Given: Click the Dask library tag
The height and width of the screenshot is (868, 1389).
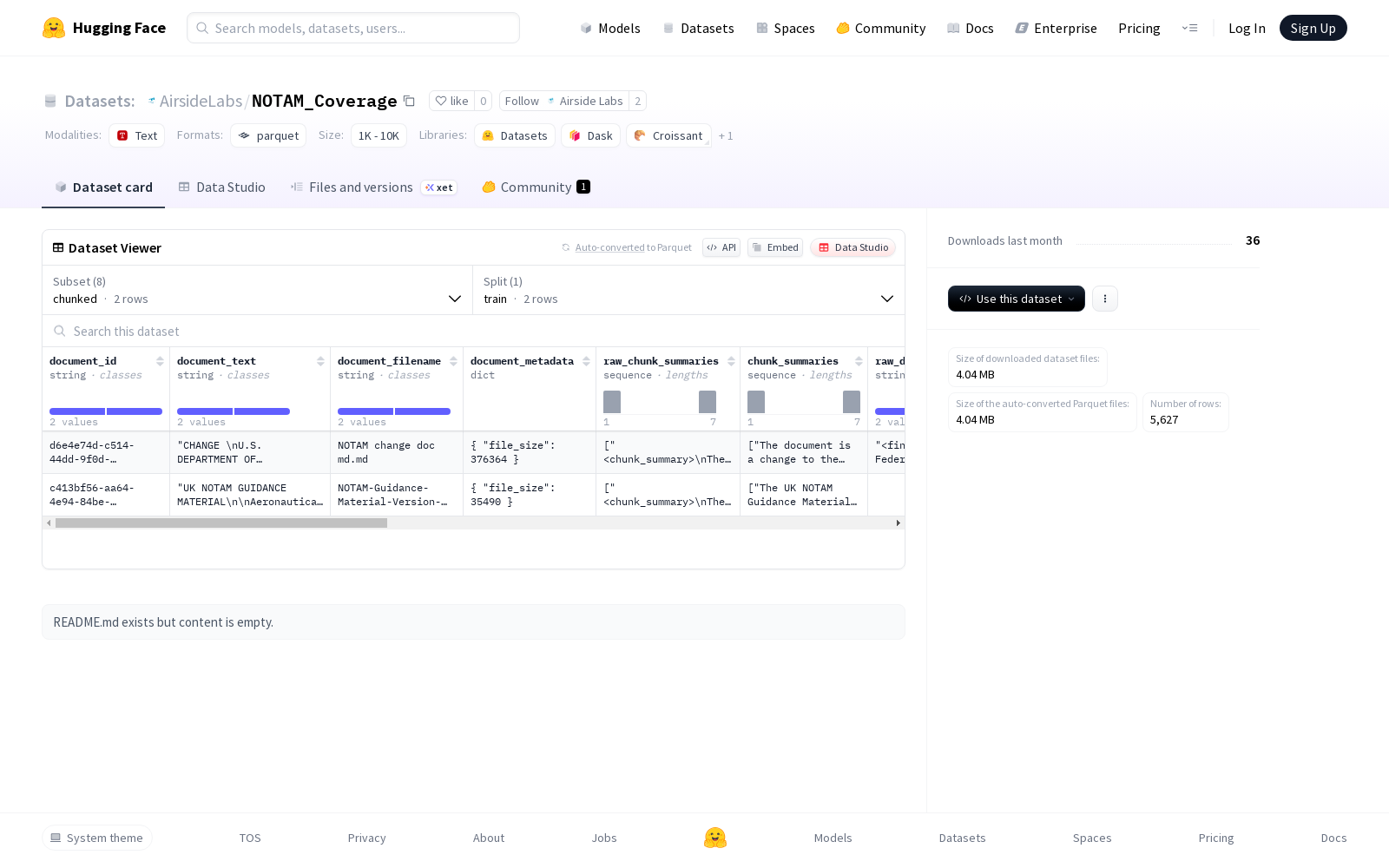Looking at the screenshot, I should pyautogui.click(x=591, y=135).
